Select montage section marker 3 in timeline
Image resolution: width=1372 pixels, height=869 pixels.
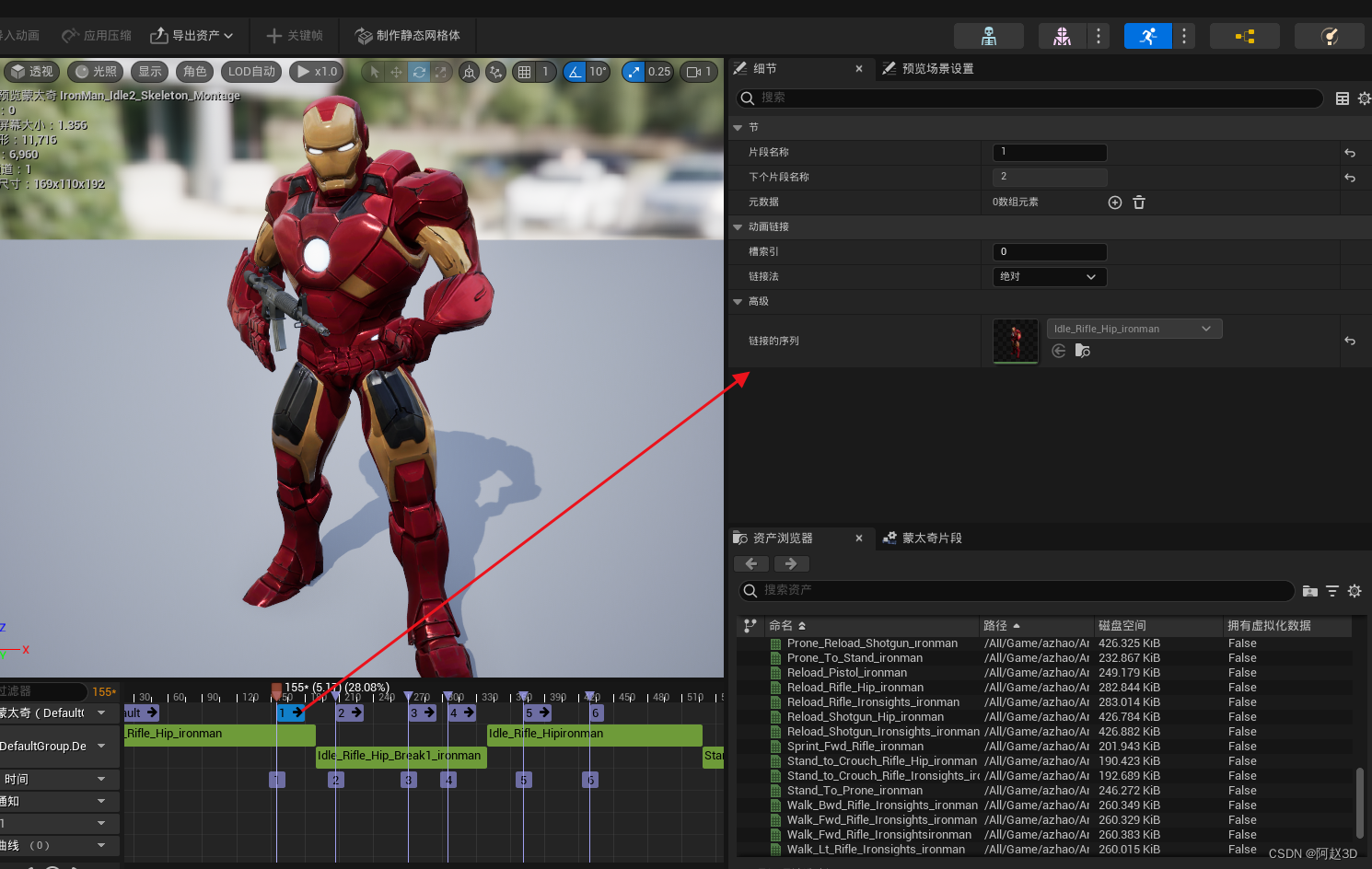click(422, 713)
